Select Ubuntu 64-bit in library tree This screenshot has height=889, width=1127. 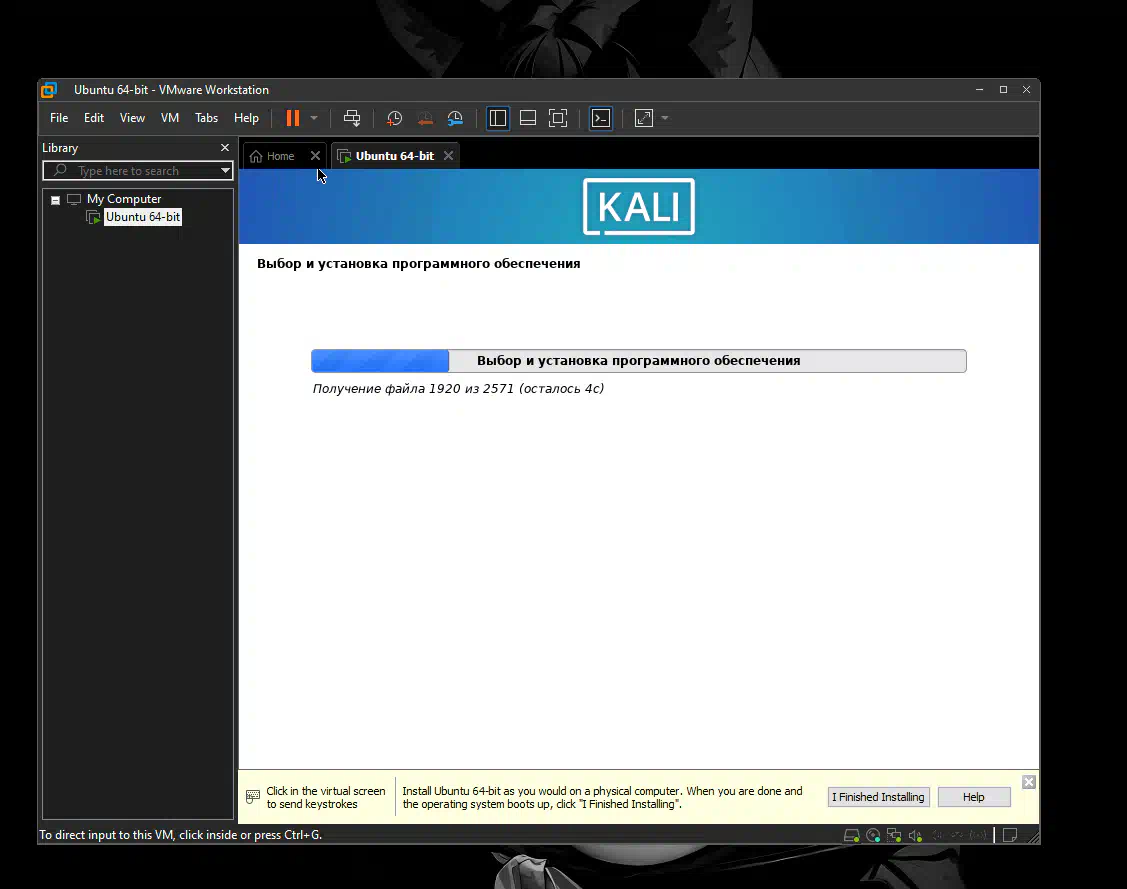(142, 217)
